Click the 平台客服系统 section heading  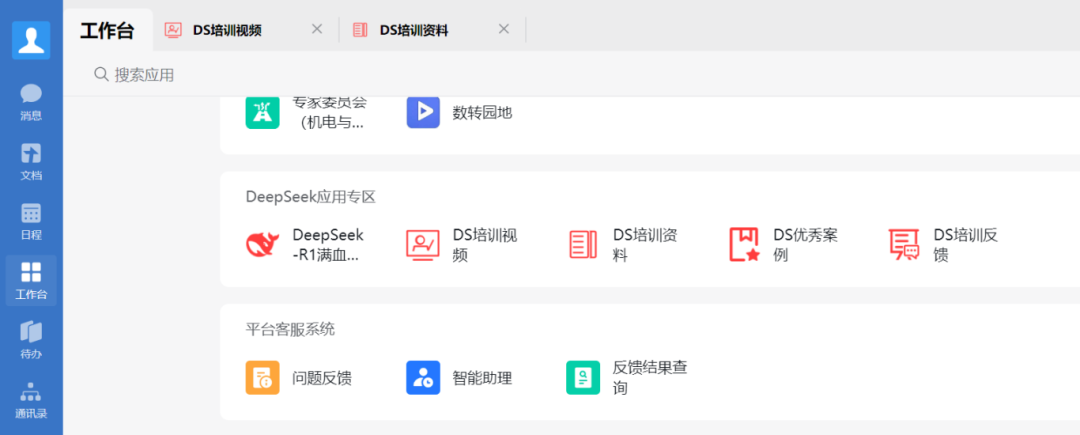point(290,330)
